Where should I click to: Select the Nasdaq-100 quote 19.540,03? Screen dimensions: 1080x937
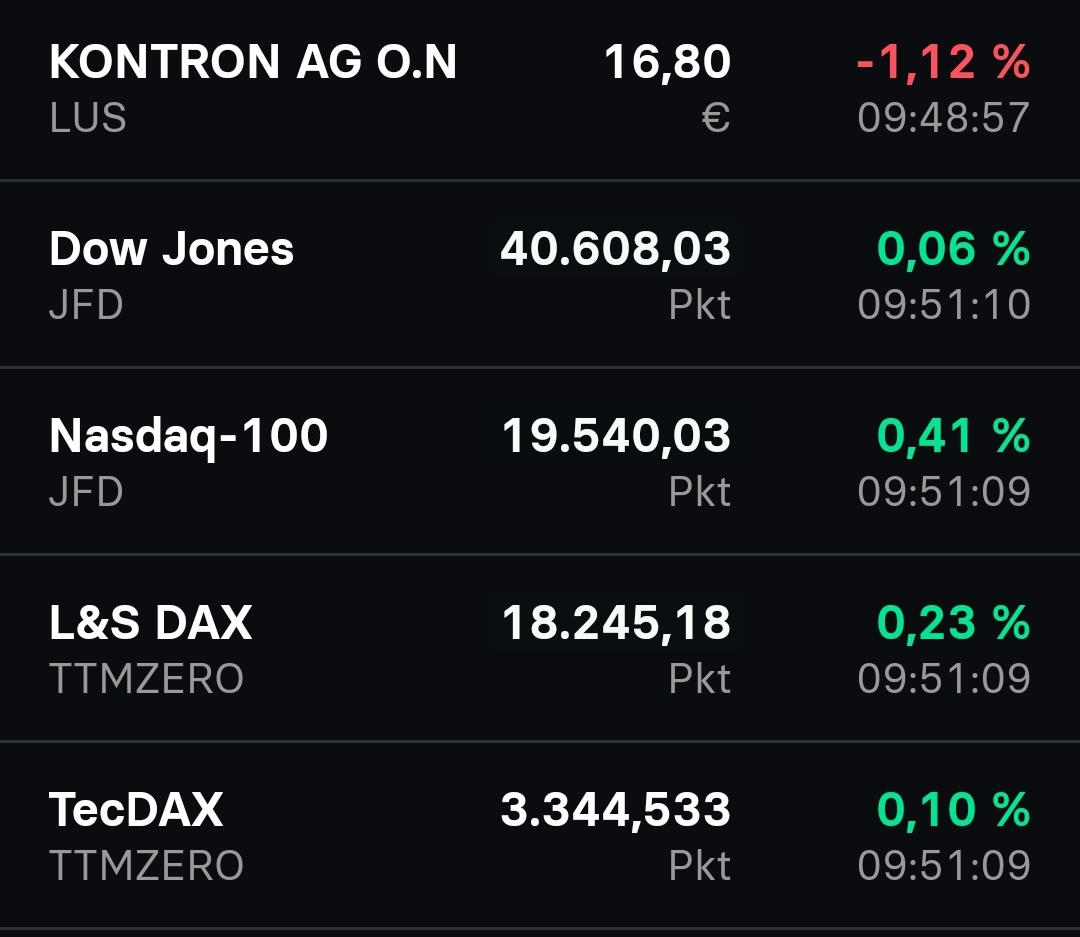(614, 436)
